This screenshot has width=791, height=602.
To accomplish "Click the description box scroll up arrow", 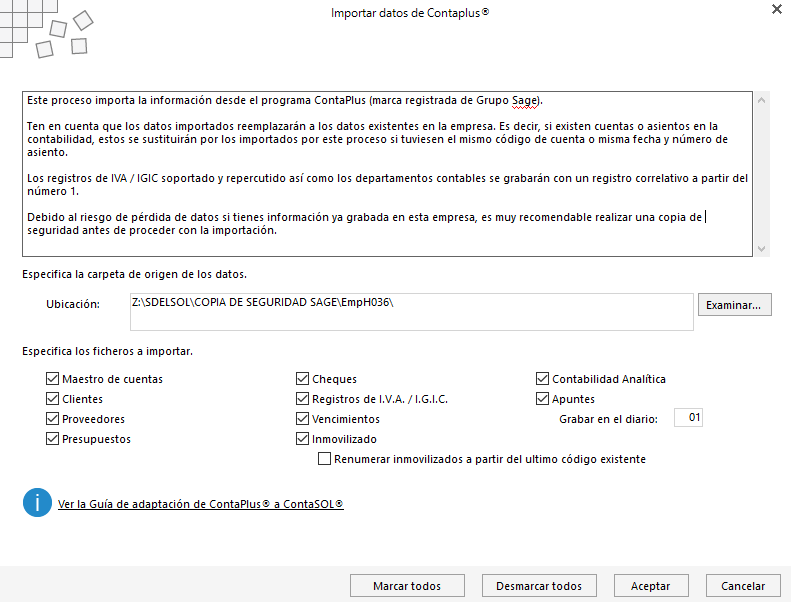I will [762, 100].
